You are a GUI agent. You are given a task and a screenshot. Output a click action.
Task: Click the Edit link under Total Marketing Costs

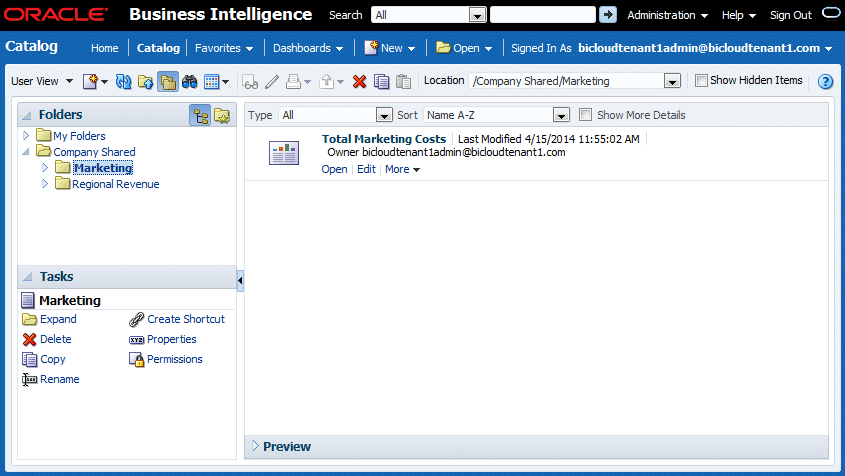[366, 169]
